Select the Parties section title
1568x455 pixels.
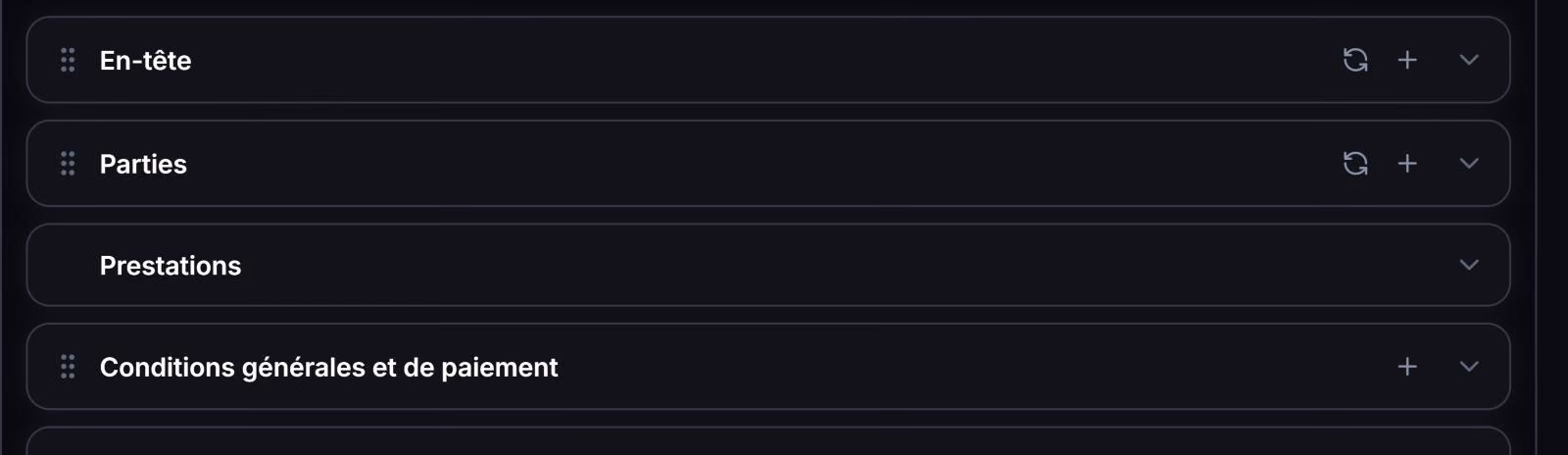(143, 164)
